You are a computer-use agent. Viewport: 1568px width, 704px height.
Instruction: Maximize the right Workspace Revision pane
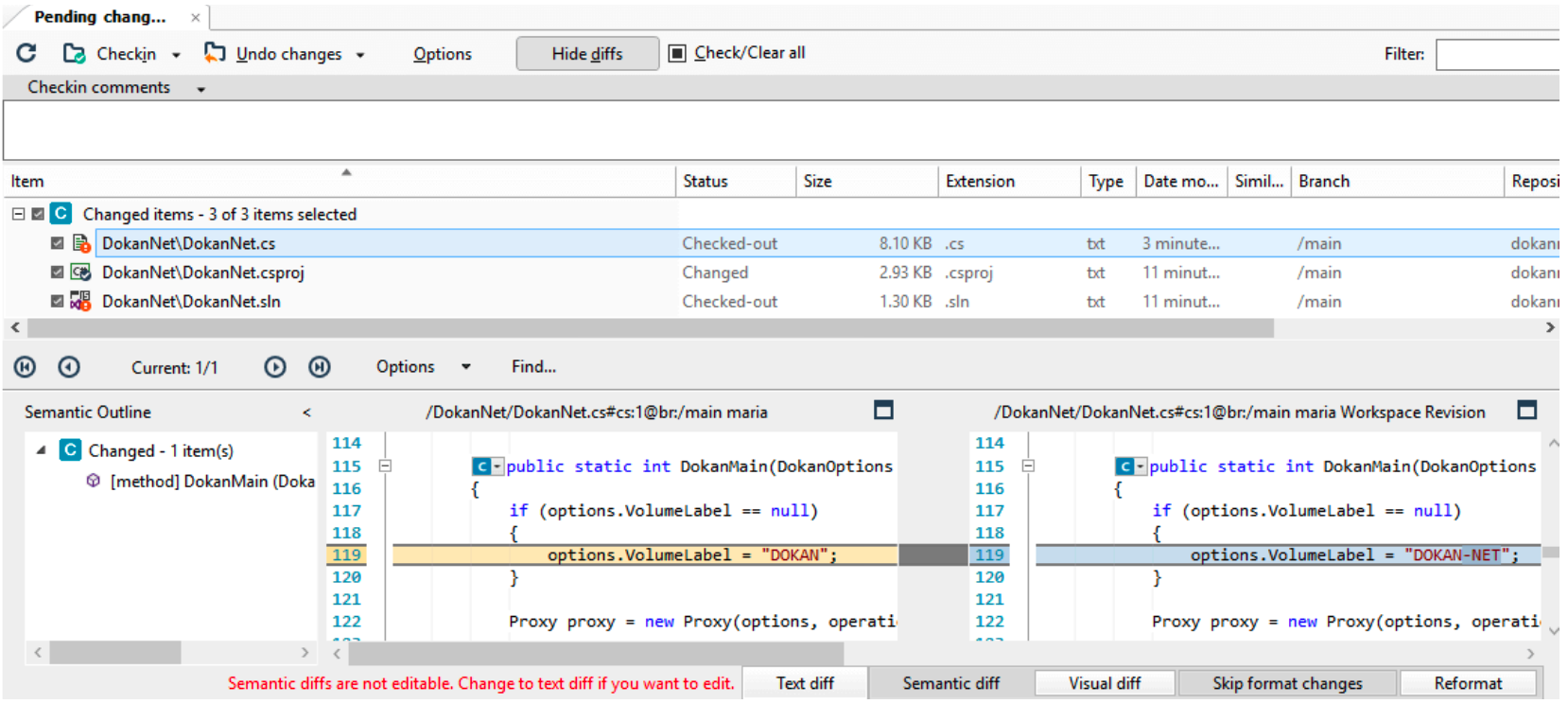pyautogui.click(x=1526, y=410)
